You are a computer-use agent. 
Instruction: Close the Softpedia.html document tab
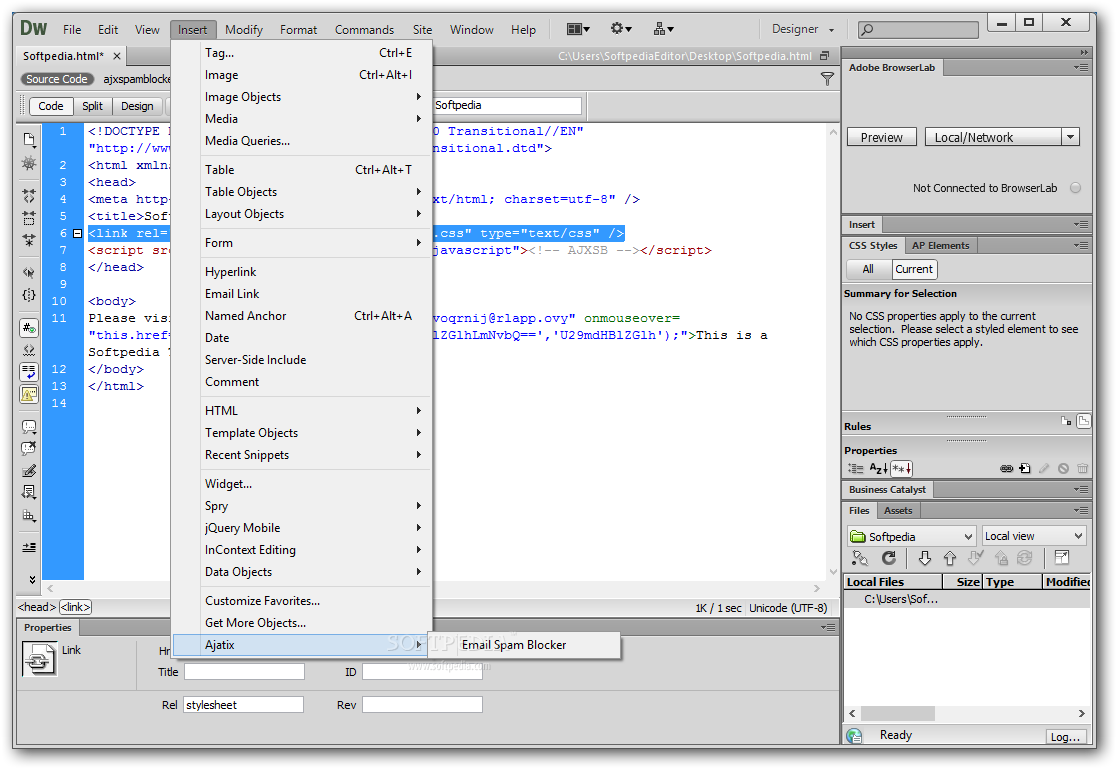tap(117, 56)
